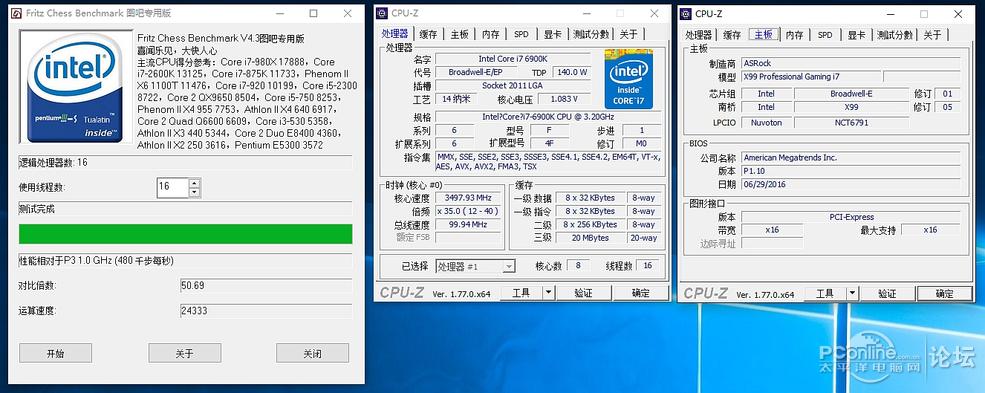Switch to 测试分数 tab in mainboard window

895,35
